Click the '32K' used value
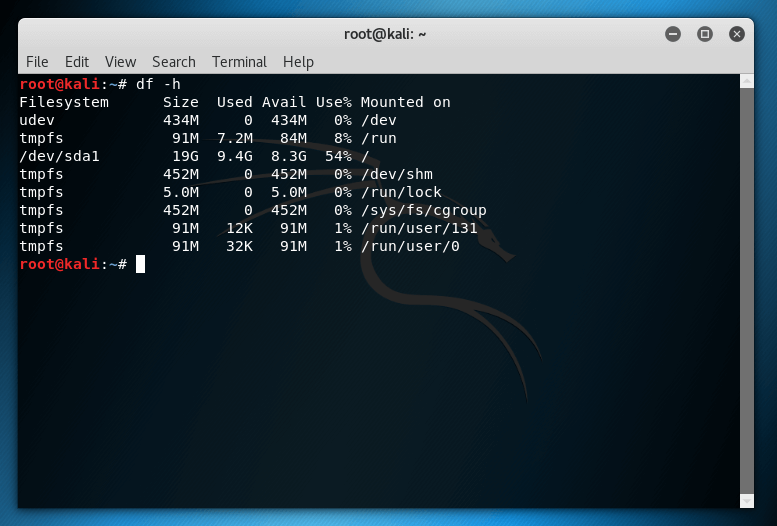Viewport: 777px width, 526px height. click(239, 246)
